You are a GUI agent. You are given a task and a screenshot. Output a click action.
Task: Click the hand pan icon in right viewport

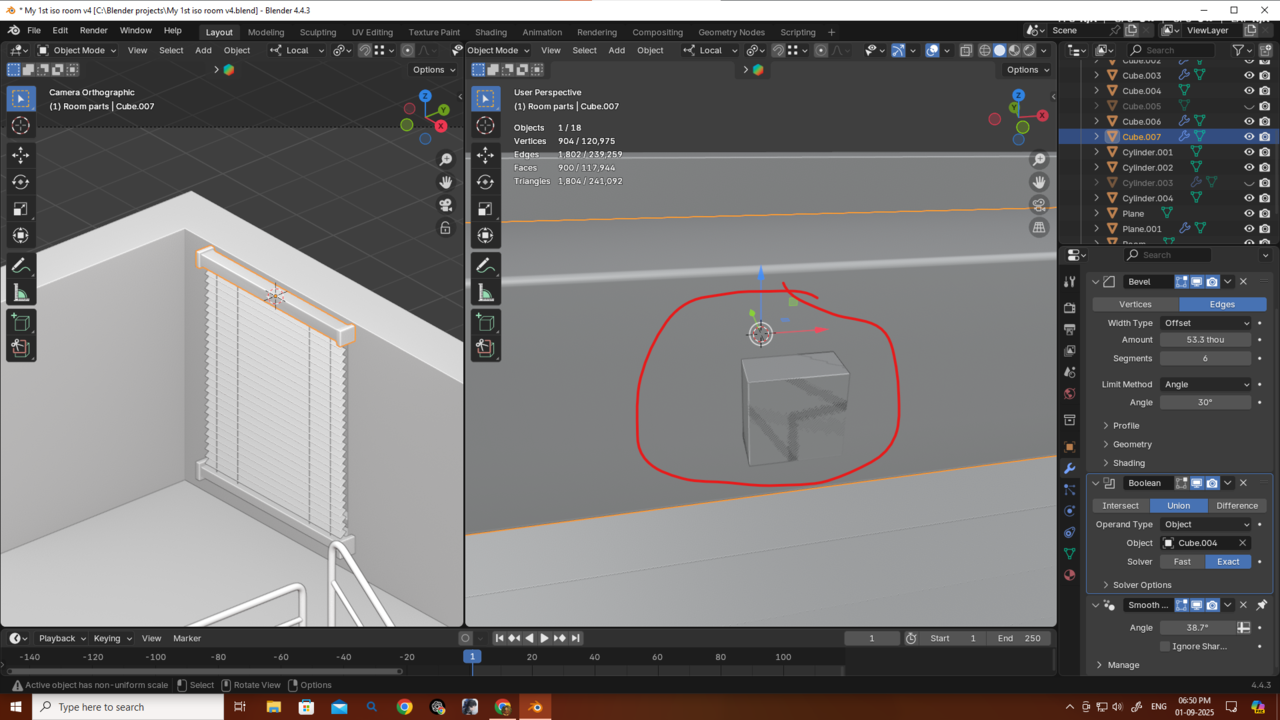(x=1039, y=182)
